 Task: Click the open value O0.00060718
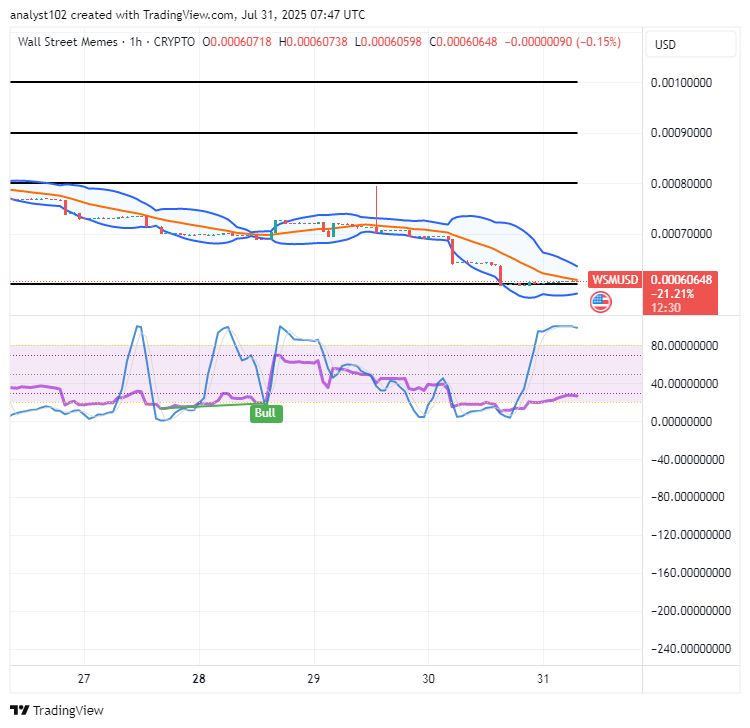(x=237, y=42)
